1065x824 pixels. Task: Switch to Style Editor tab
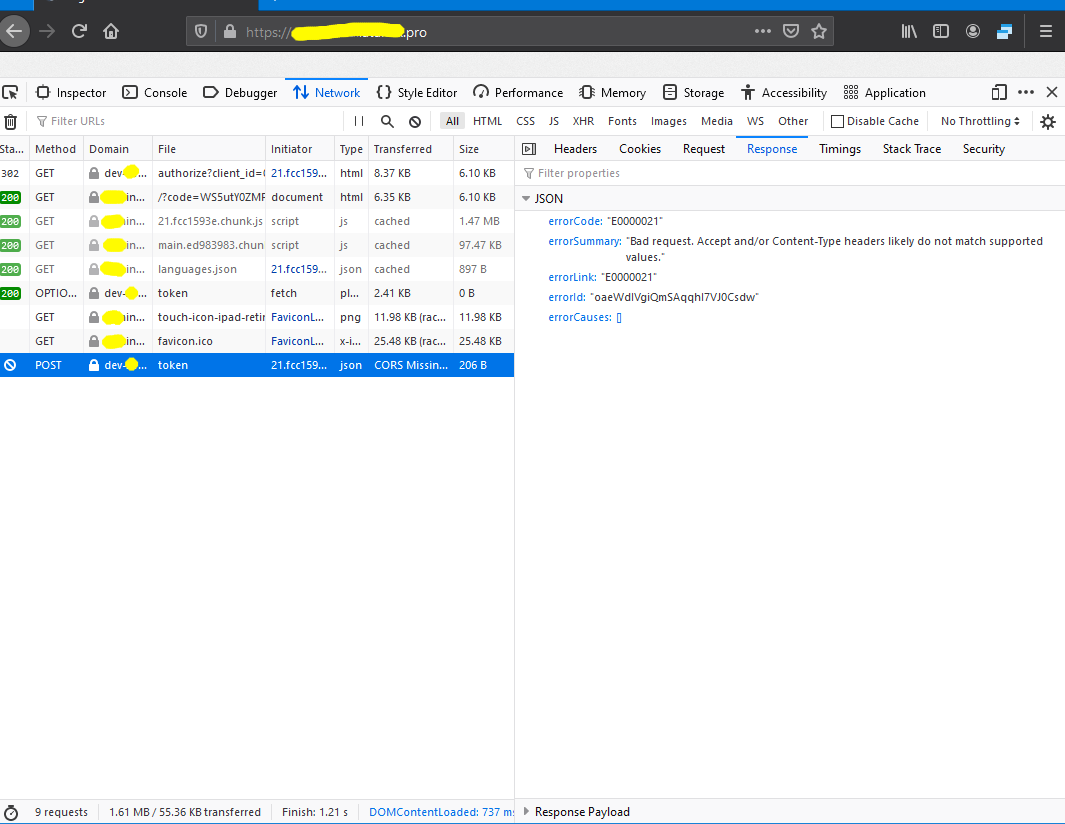point(416,92)
